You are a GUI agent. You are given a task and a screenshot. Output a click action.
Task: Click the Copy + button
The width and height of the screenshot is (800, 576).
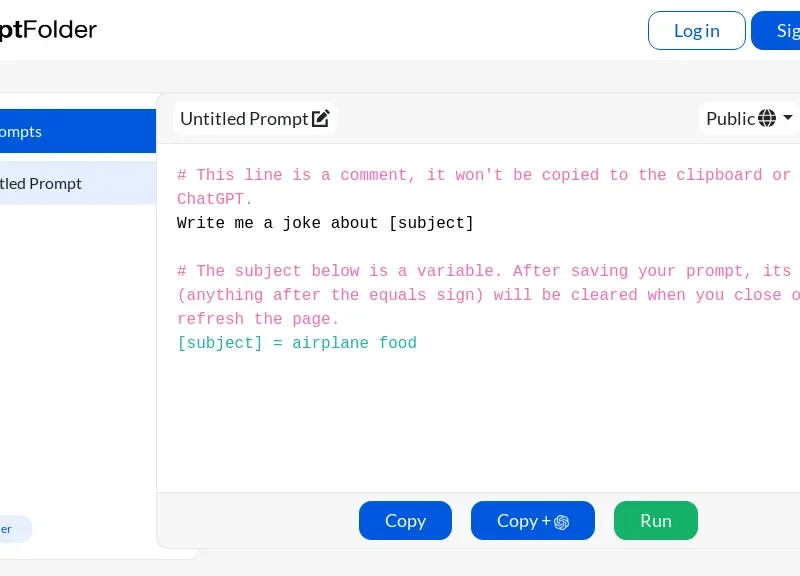[532, 521]
